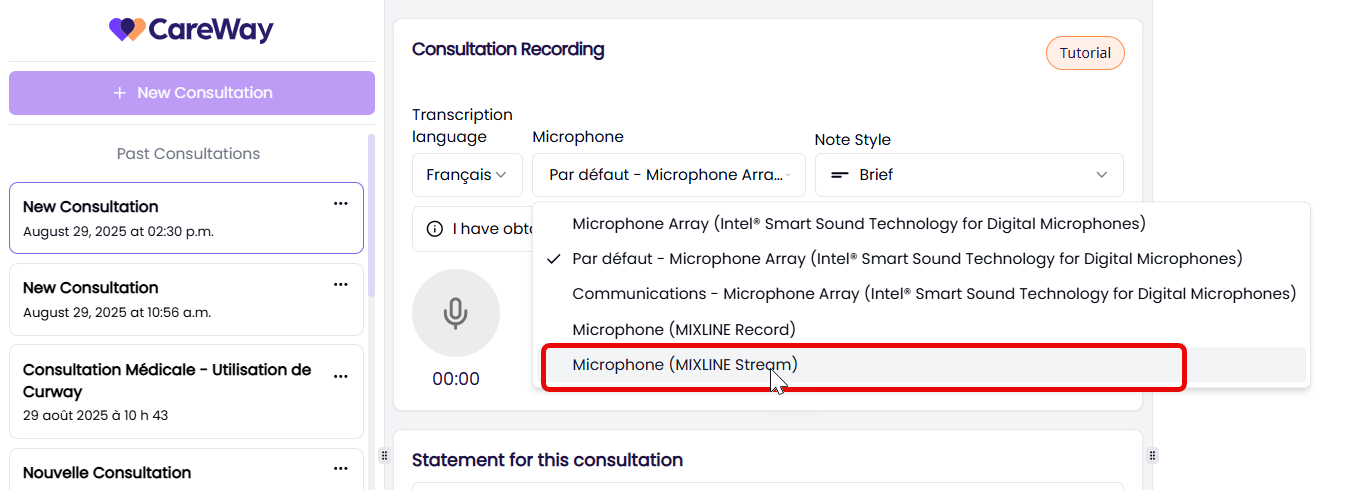
Task: Collapse the Microphone selection dropdown
Action: [669, 175]
